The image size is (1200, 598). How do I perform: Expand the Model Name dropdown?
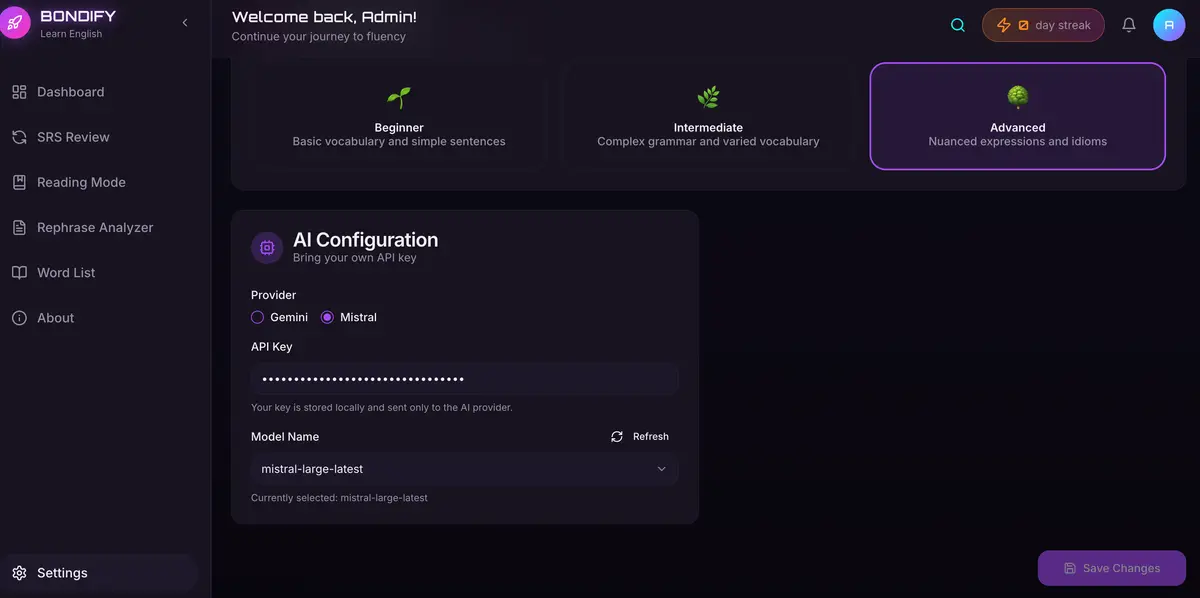pos(464,469)
